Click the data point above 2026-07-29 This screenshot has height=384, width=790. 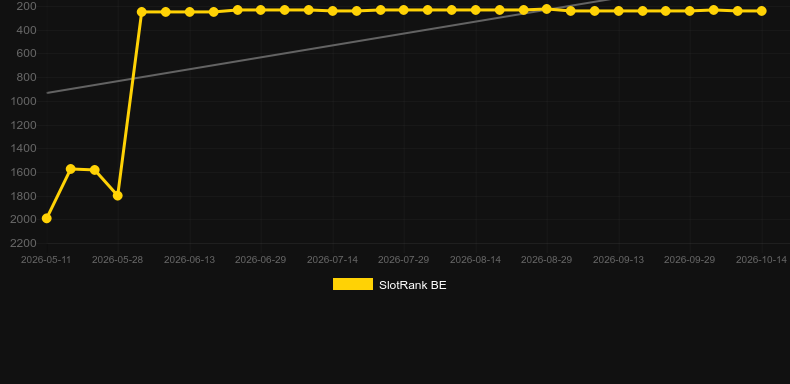click(x=404, y=10)
